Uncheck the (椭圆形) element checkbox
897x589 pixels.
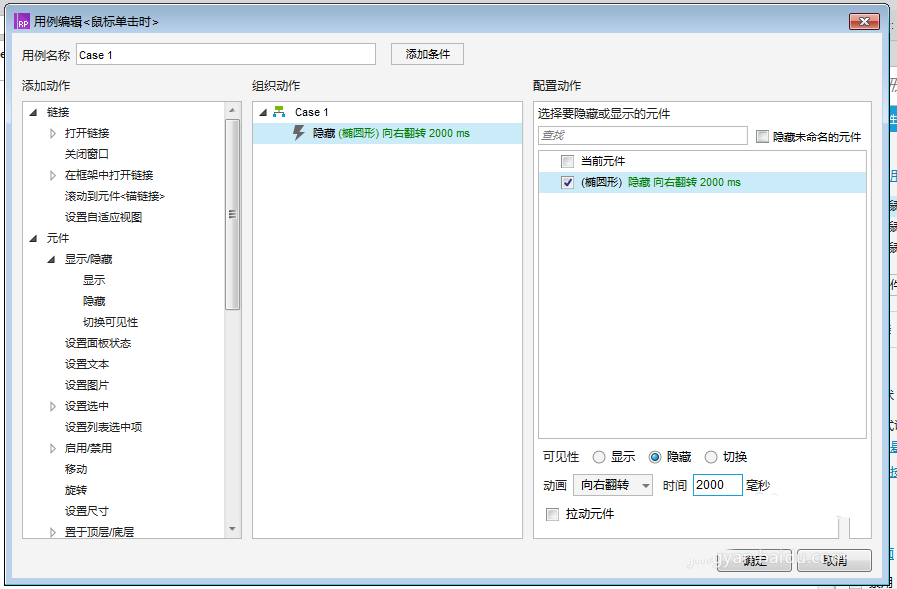[567, 184]
